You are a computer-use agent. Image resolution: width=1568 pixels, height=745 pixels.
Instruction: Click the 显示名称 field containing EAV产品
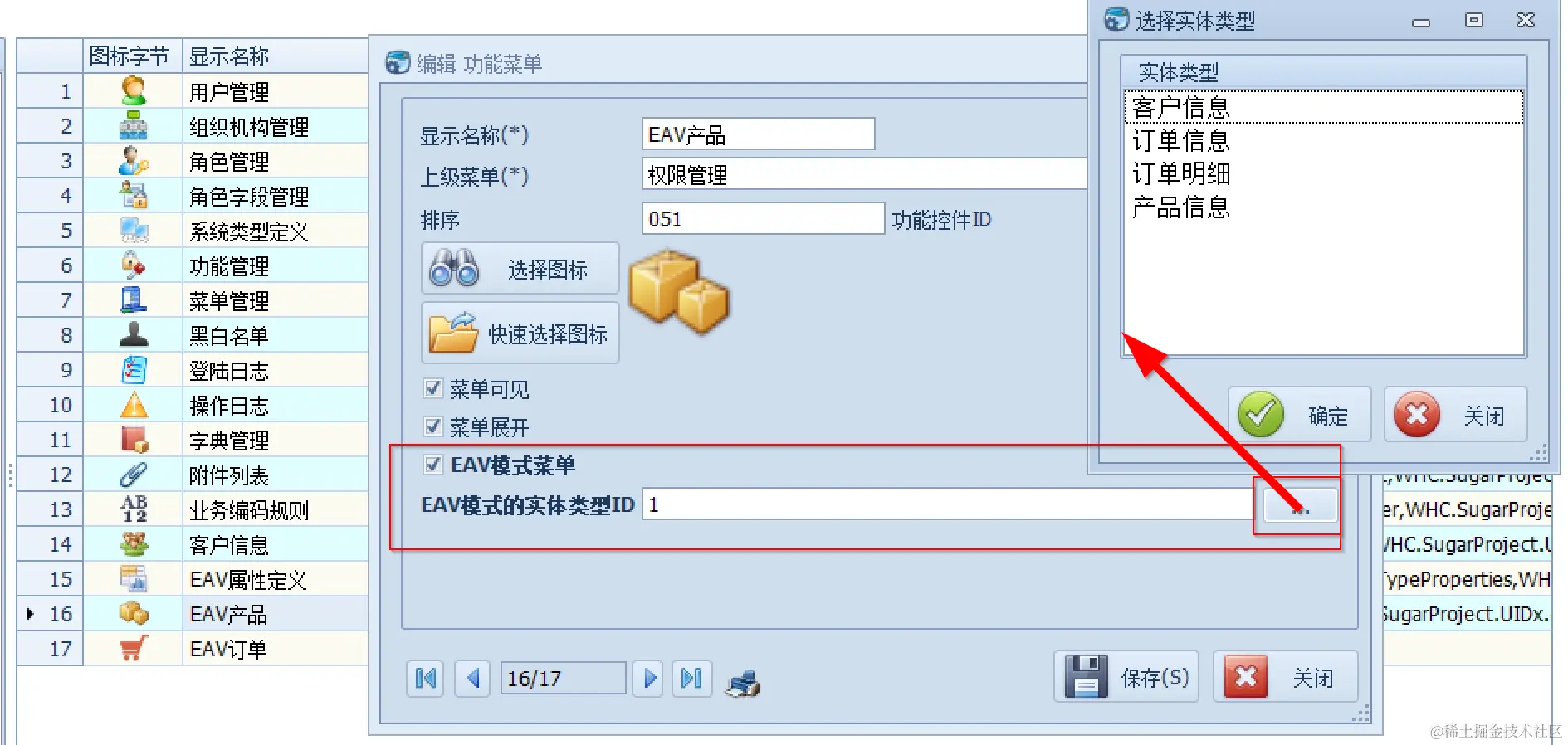(x=758, y=134)
